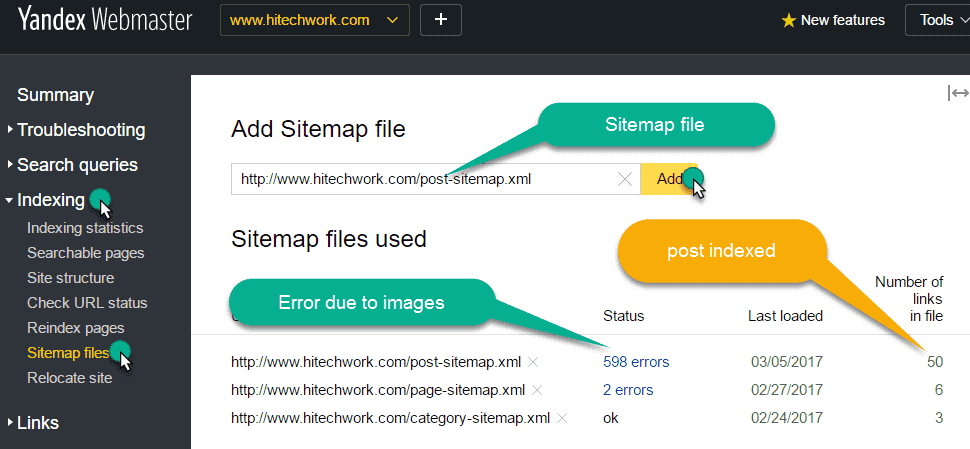Image resolution: width=970 pixels, height=449 pixels.
Task: Click the link count 6
Action: (938, 390)
